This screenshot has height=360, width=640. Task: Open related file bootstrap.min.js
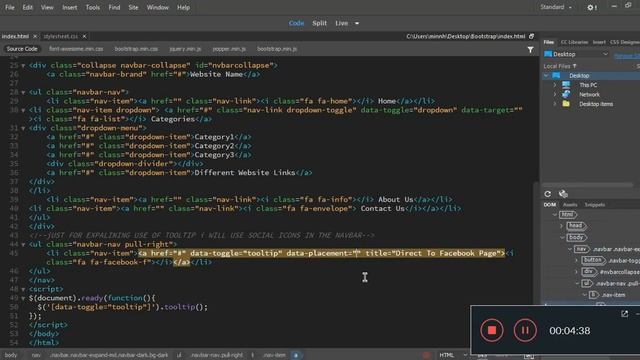(x=277, y=49)
